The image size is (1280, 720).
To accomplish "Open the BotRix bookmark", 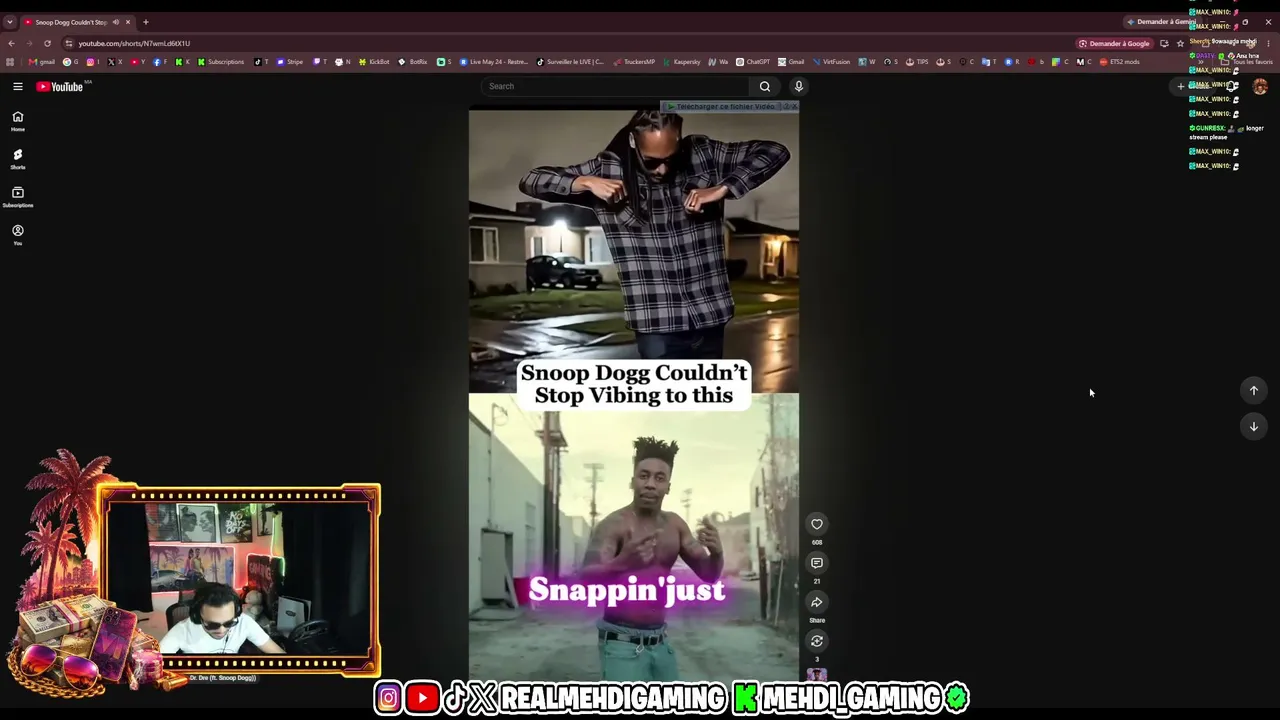I will pos(413,62).
